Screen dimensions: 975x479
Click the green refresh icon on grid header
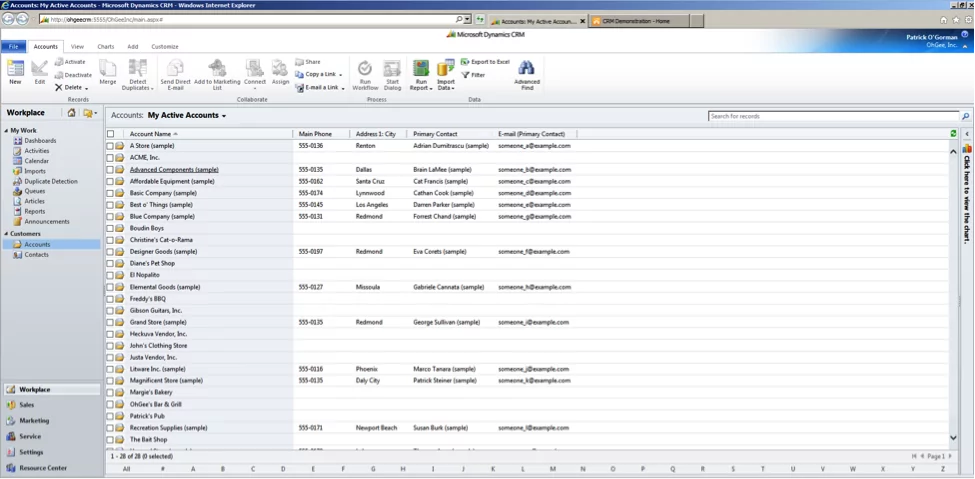[953, 134]
